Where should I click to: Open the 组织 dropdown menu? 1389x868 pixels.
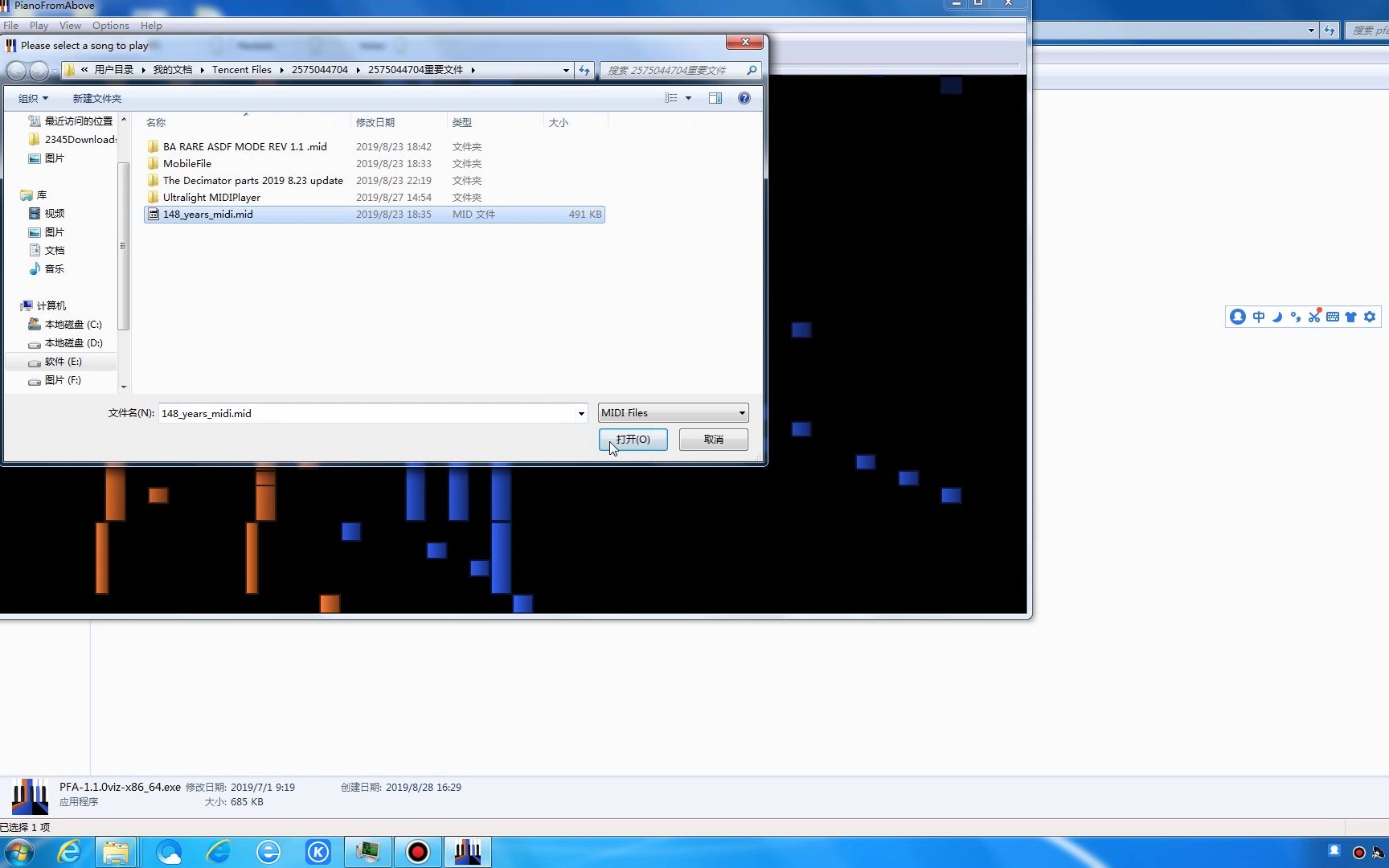click(33, 98)
